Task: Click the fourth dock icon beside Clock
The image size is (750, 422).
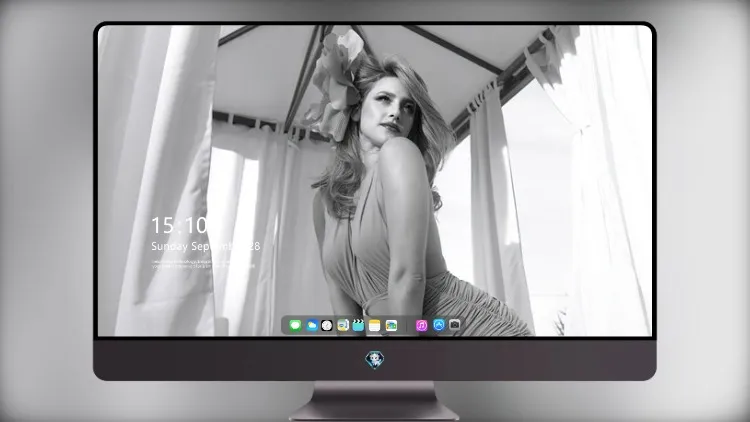Action: tap(343, 325)
